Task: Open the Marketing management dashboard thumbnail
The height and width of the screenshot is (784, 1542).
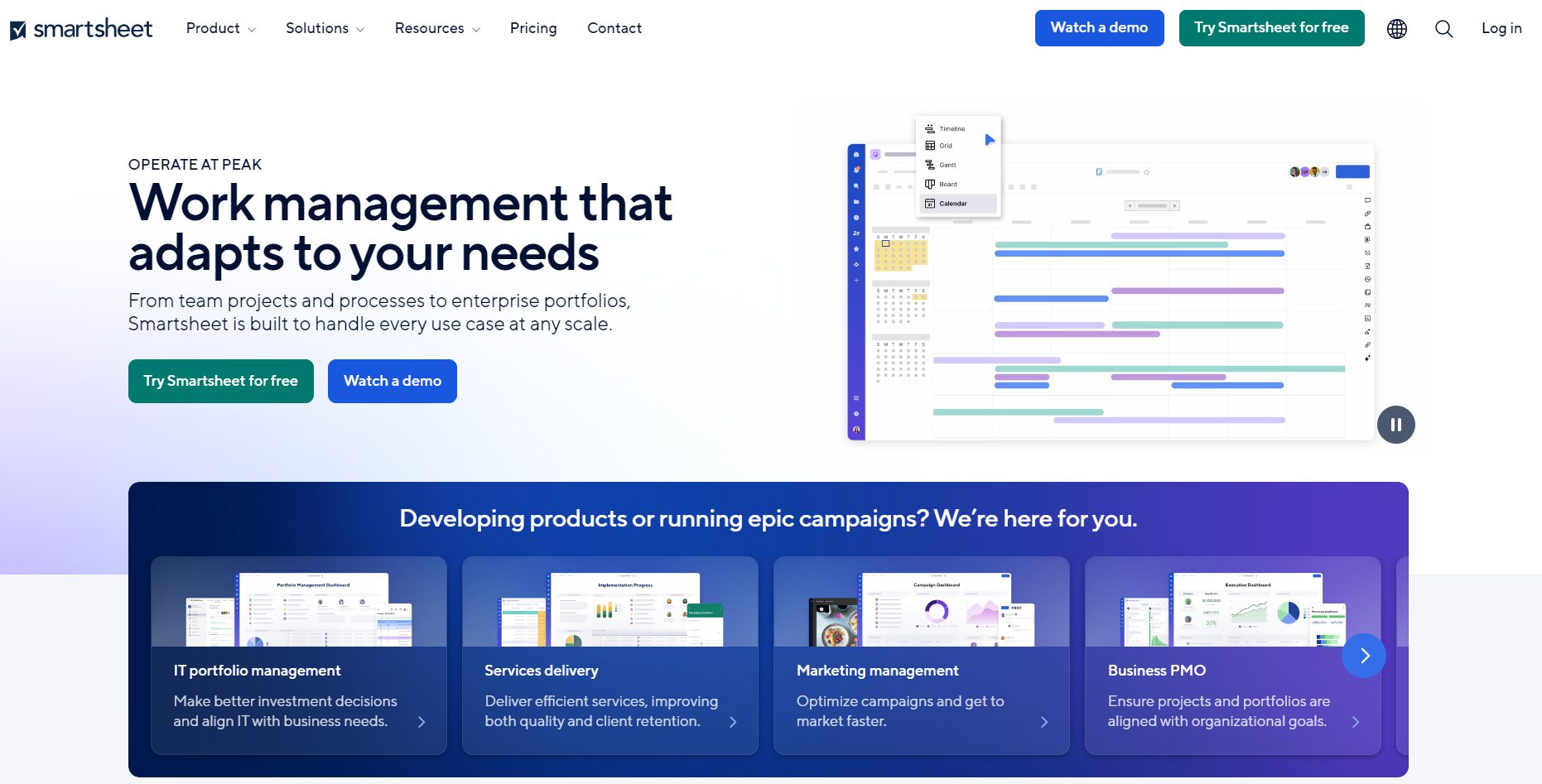Action: [922, 609]
